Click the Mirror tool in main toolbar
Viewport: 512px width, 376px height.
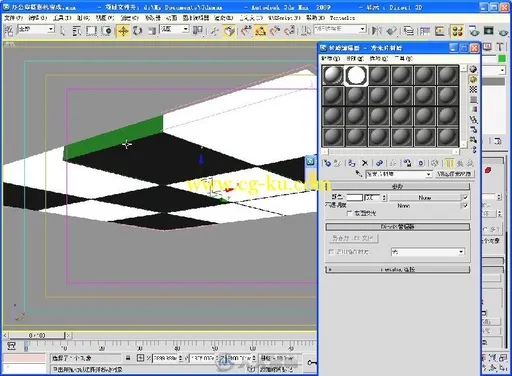tap(377, 31)
